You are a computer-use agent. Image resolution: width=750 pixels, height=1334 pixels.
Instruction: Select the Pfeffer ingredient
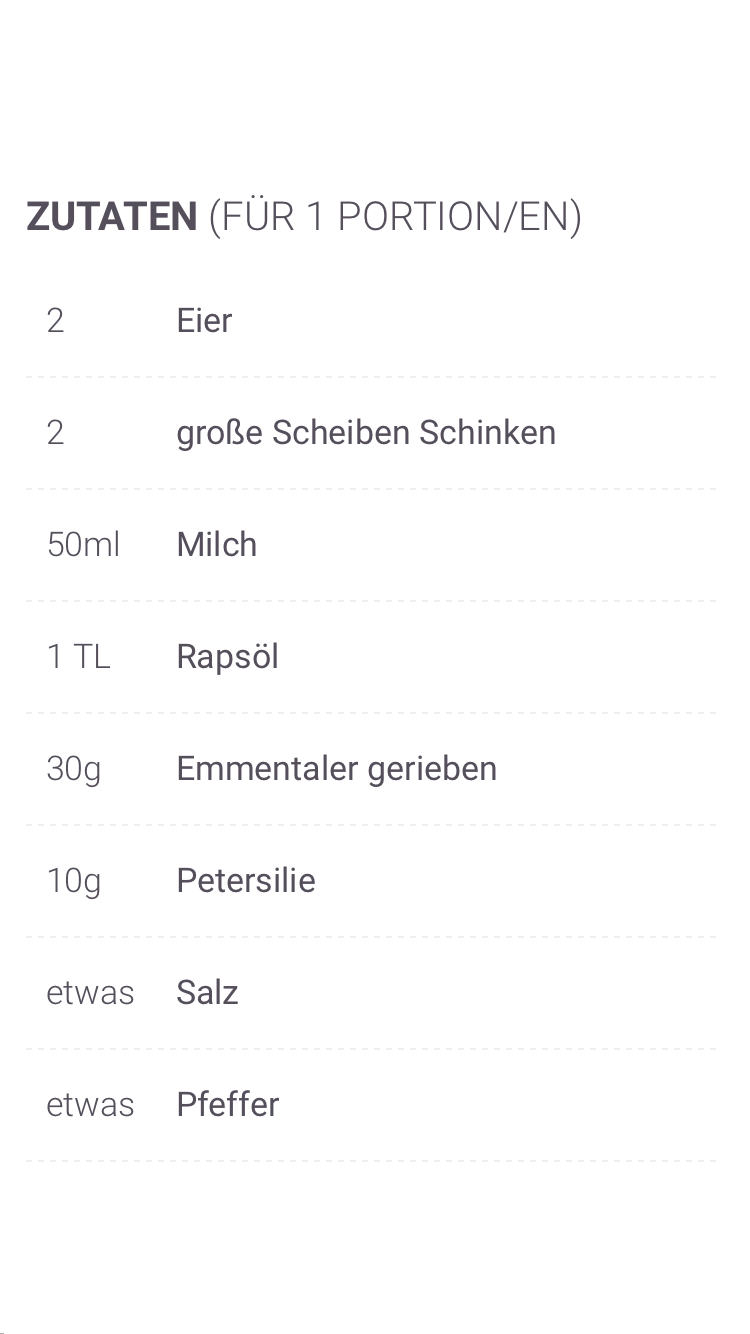(227, 1105)
